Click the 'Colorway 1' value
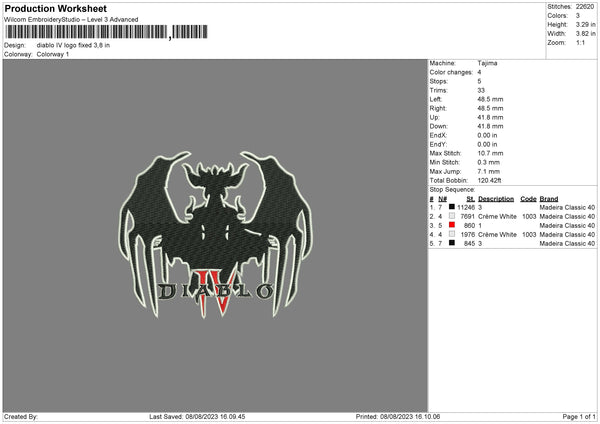The image size is (600, 424). coord(53,54)
